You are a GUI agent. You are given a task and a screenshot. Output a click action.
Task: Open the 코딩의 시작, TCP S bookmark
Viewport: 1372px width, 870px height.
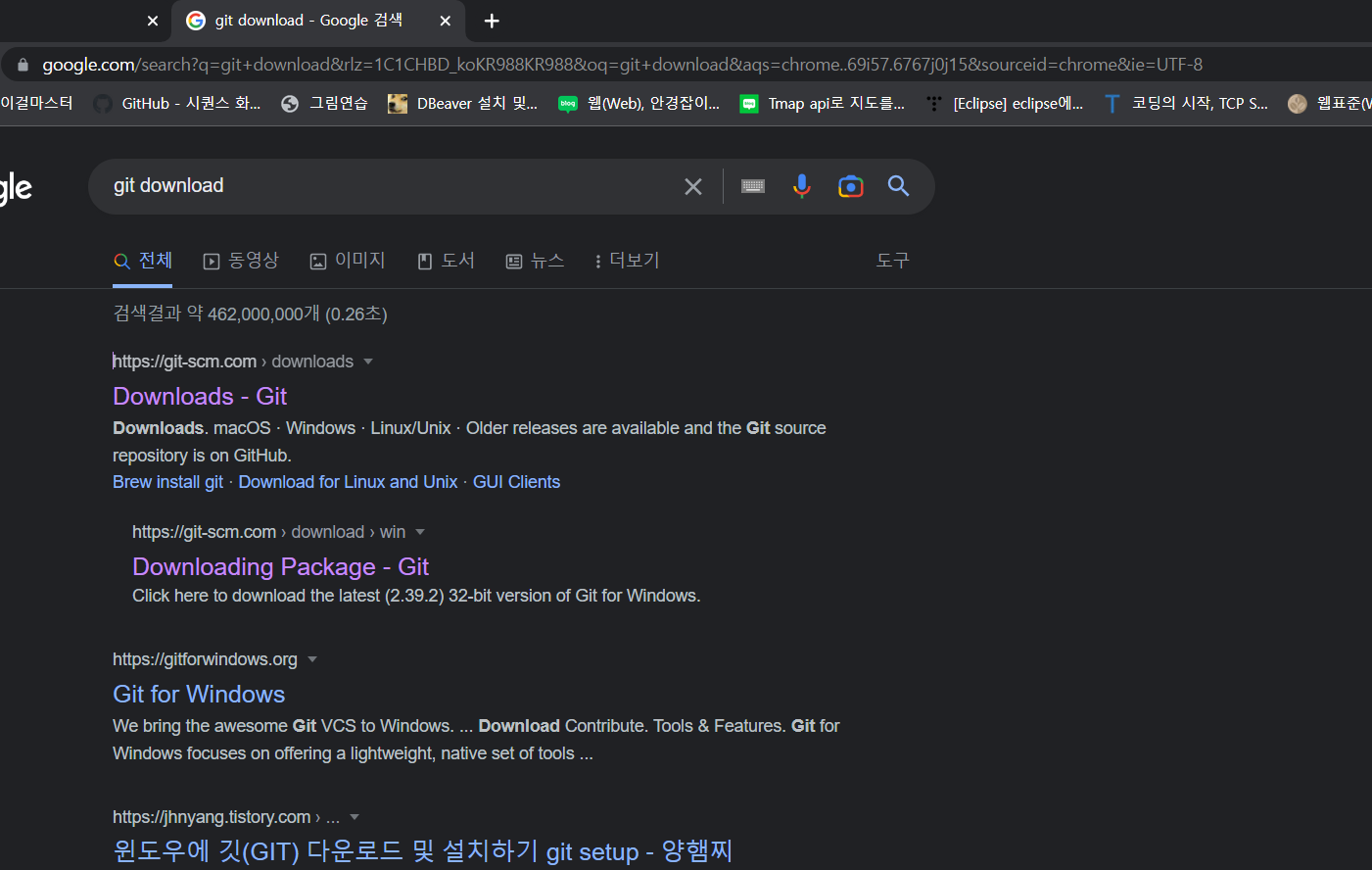click(x=1185, y=104)
